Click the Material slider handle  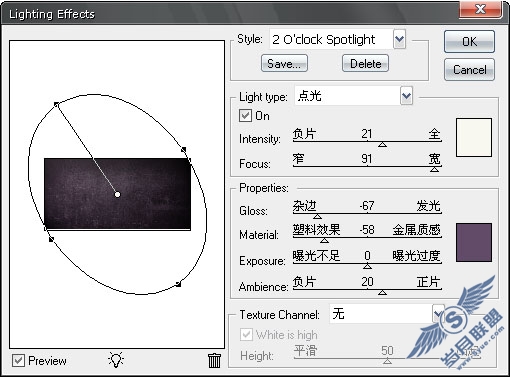click(x=324, y=240)
